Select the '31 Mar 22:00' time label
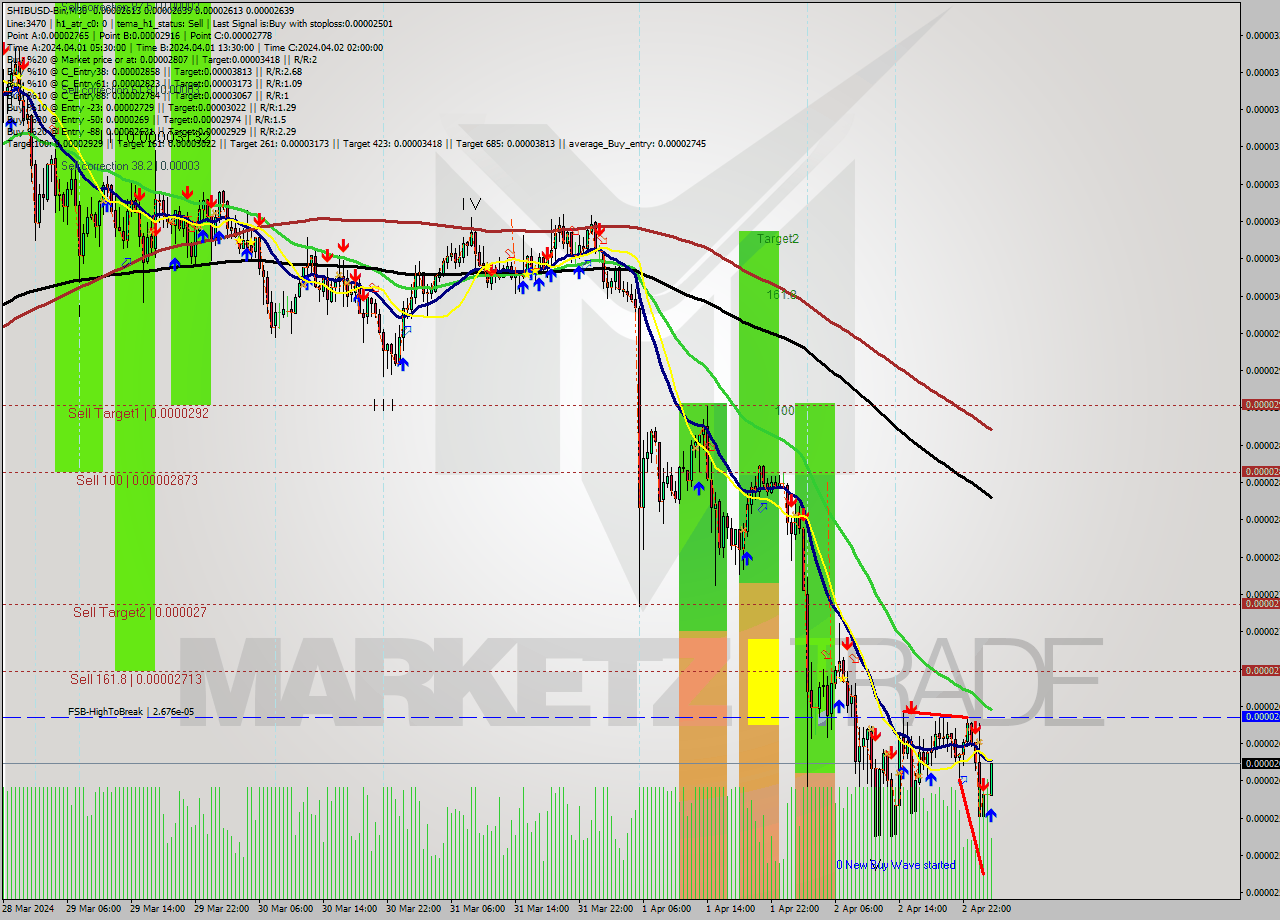The height and width of the screenshot is (920, 1280). point(605,909)
